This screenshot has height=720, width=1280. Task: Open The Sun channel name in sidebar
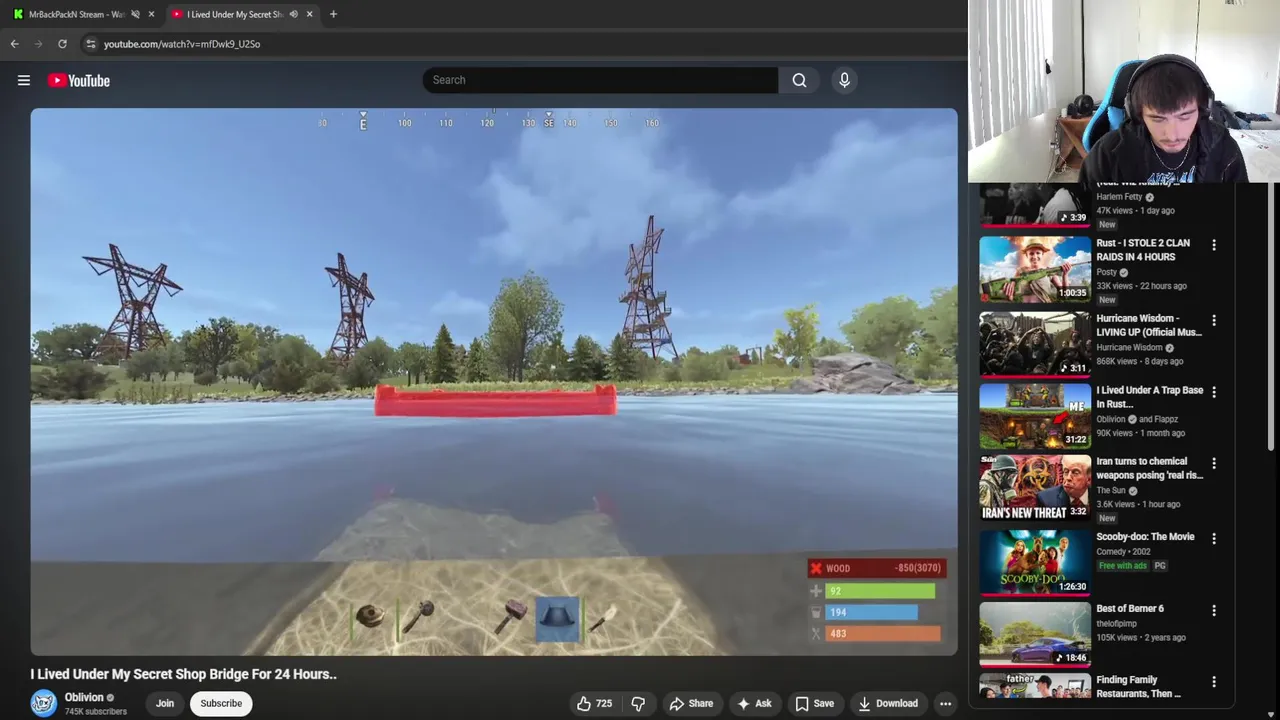tap(1111, 491)
